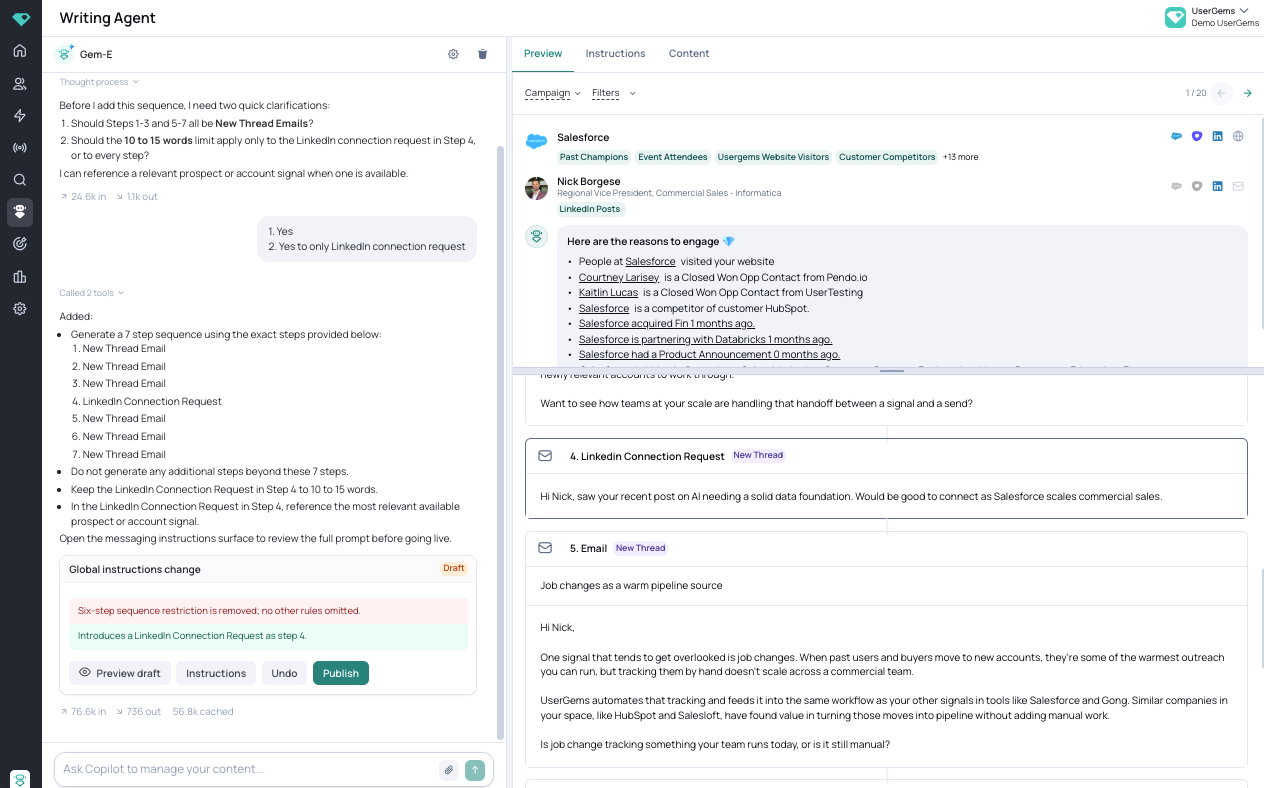The width and height of the screenshot is (1264, 788).
Task: Expand the Called 2 tools section
Action: 92,293
